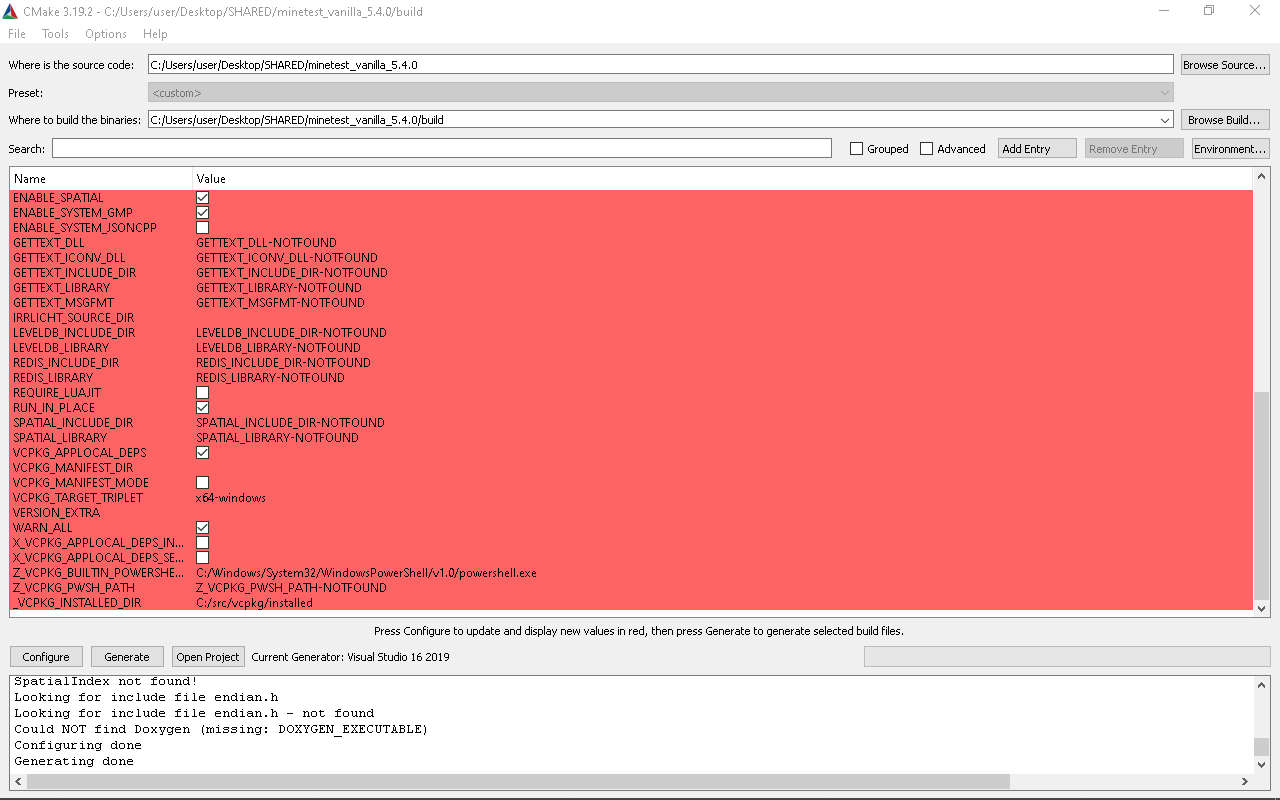Click the Search input field
This screenshot has height=800, width=1280.
(442, 148)
